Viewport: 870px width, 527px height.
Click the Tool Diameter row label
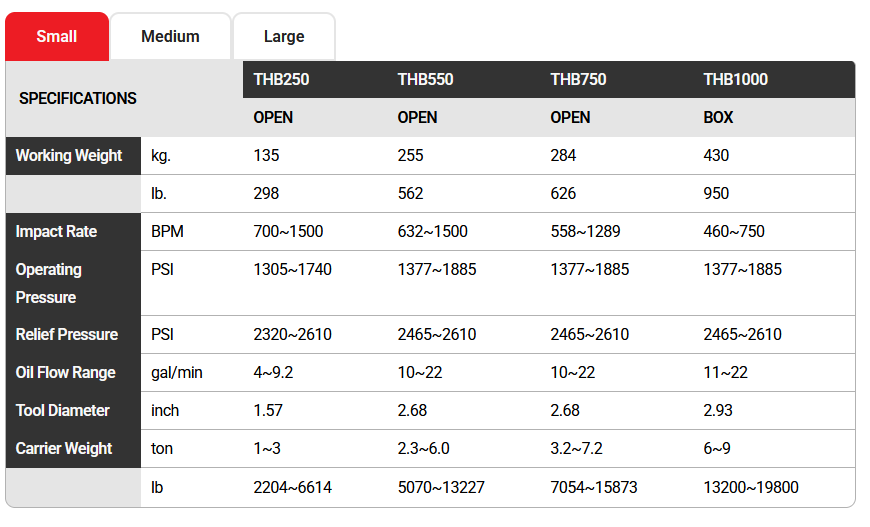[x=63, y=410]
